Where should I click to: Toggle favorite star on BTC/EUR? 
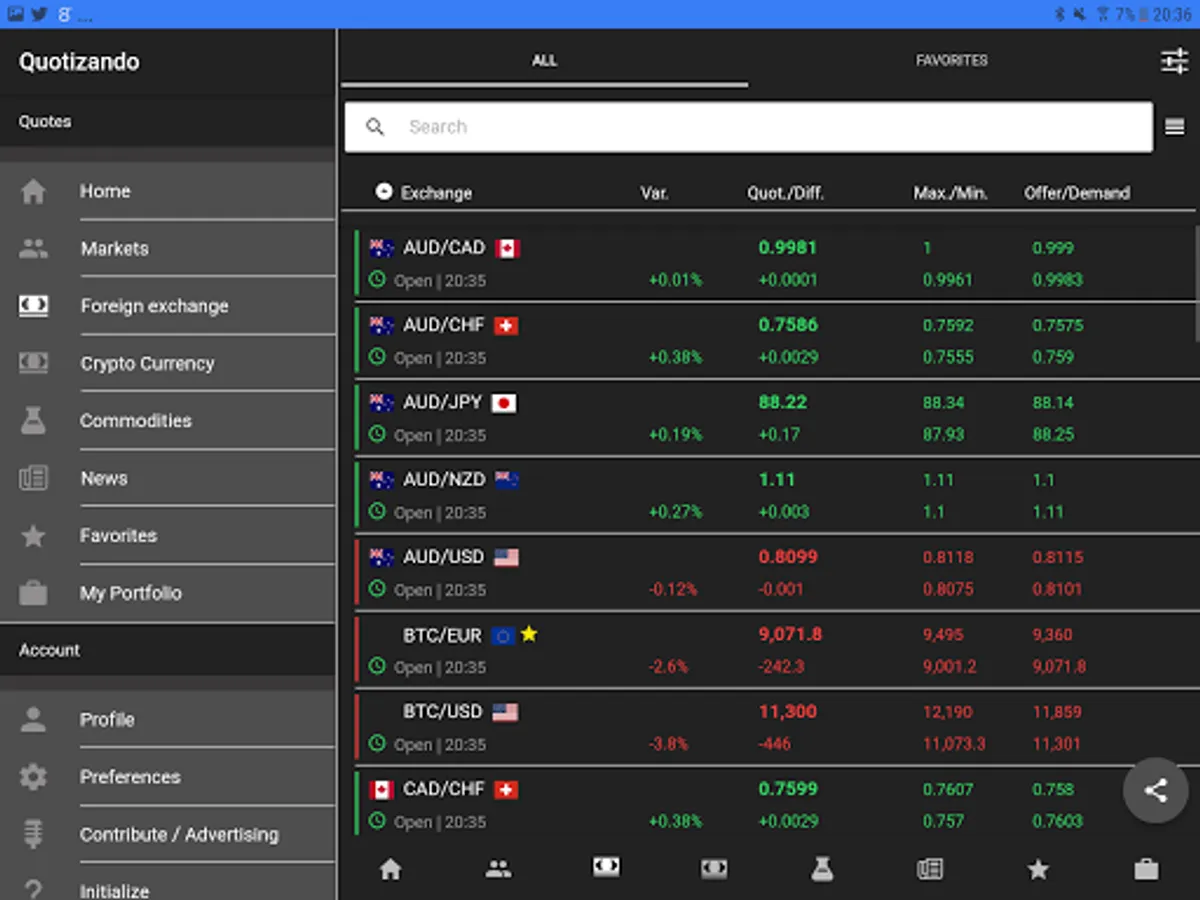click(529, 634)
